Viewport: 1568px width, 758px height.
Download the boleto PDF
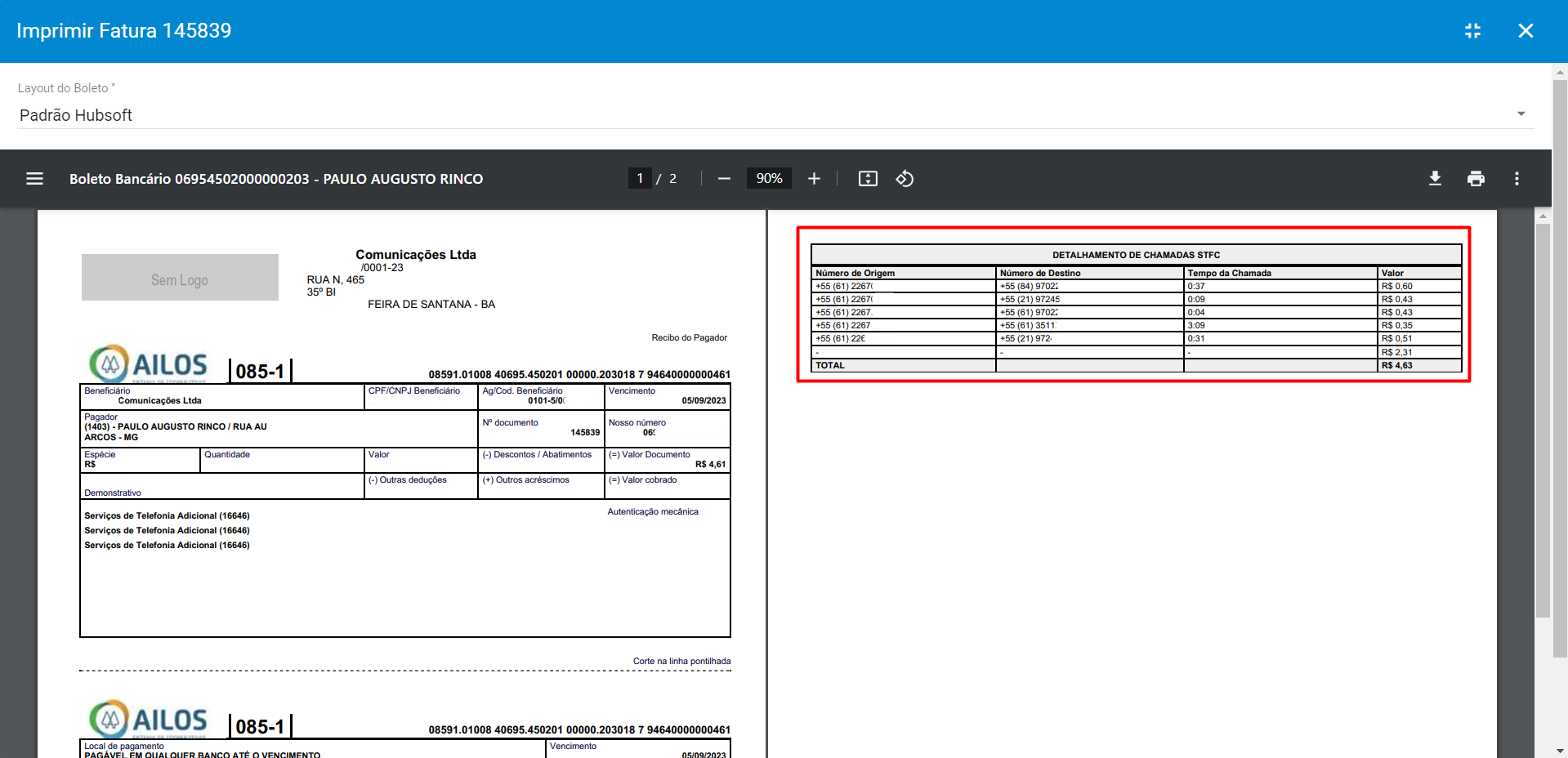(1435, 178)
